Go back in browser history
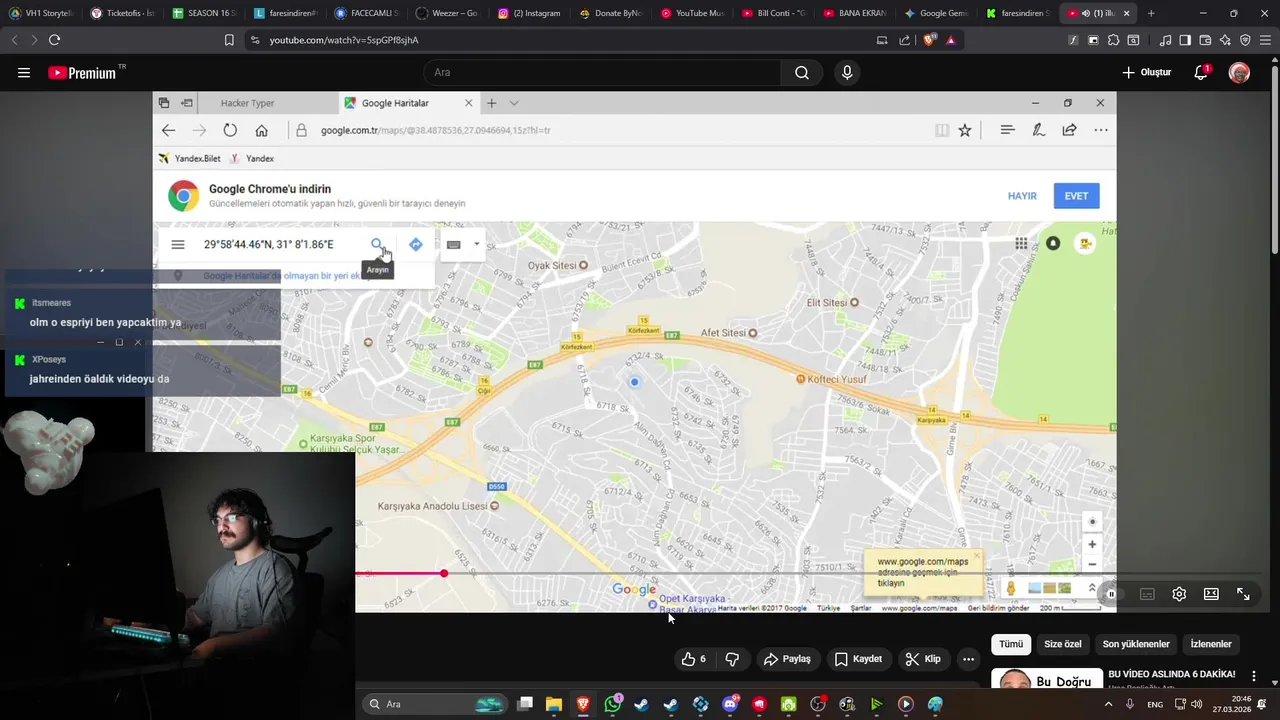The image size is (1280, 720). coord(14,40)
